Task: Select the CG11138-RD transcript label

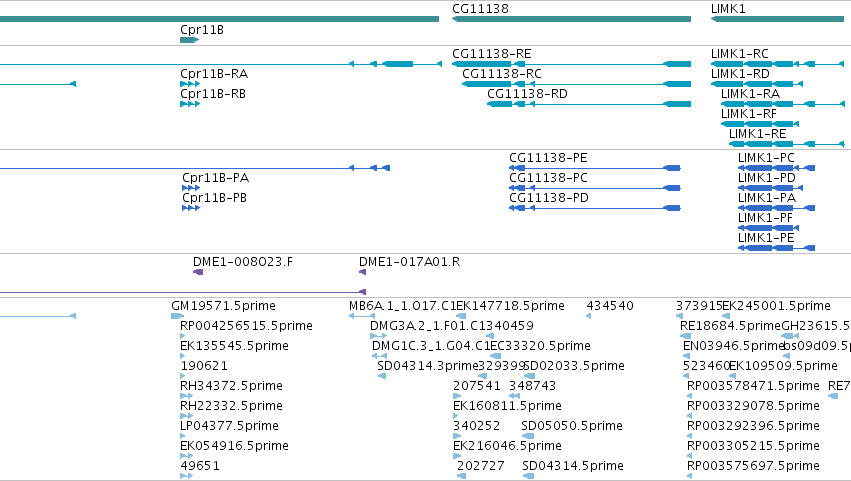Action: [527, 94]
